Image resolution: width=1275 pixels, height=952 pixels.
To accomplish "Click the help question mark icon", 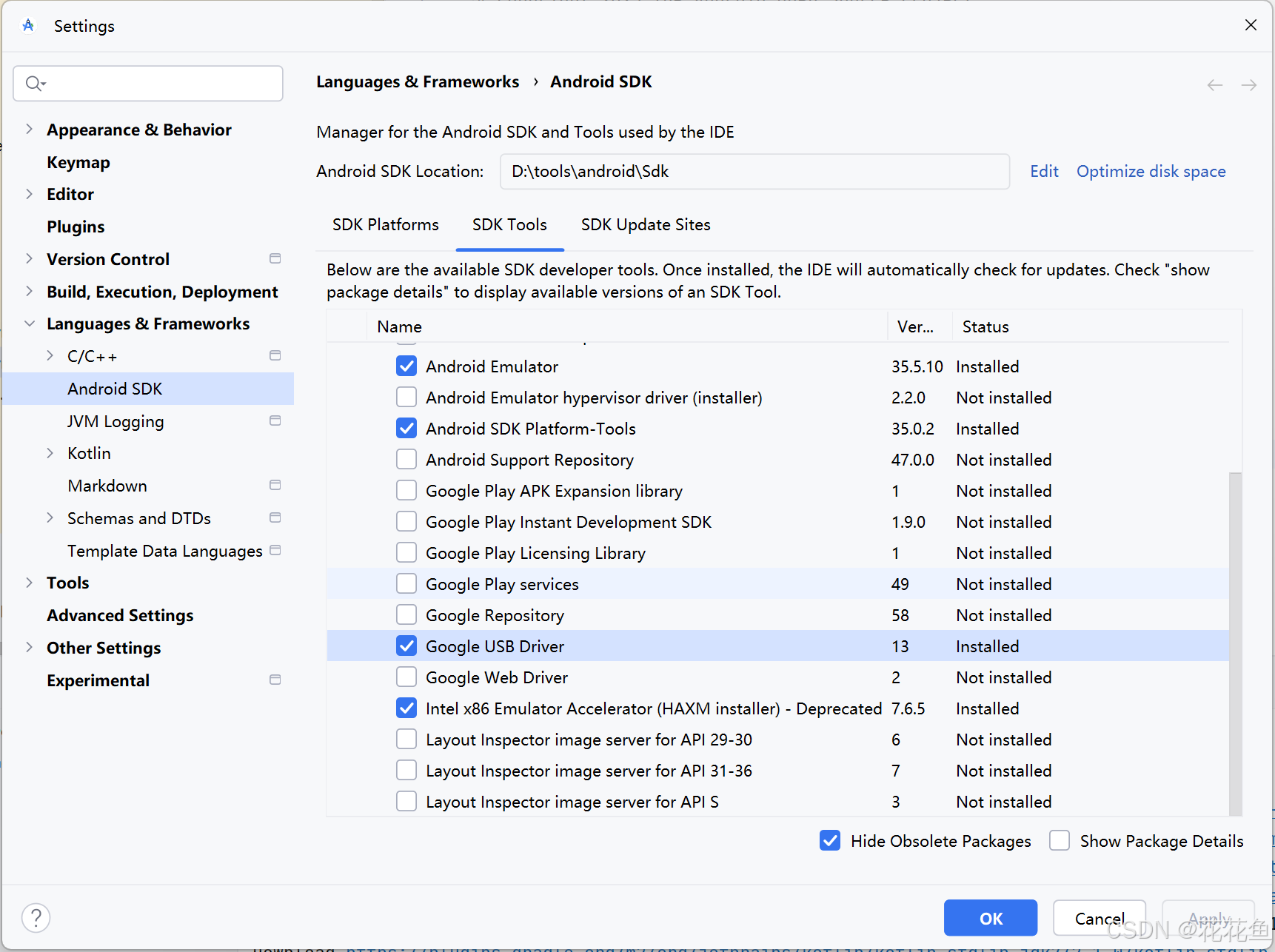I will click(x=36, y=918).
